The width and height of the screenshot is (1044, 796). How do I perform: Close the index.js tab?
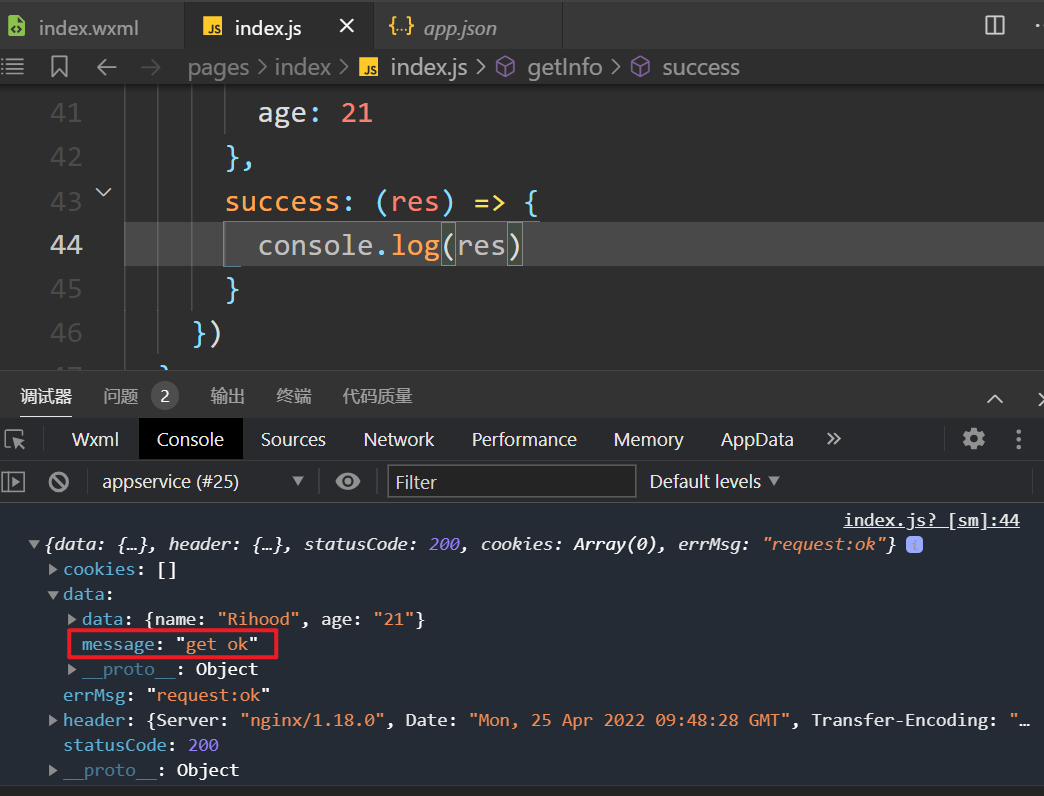point(346,26)
